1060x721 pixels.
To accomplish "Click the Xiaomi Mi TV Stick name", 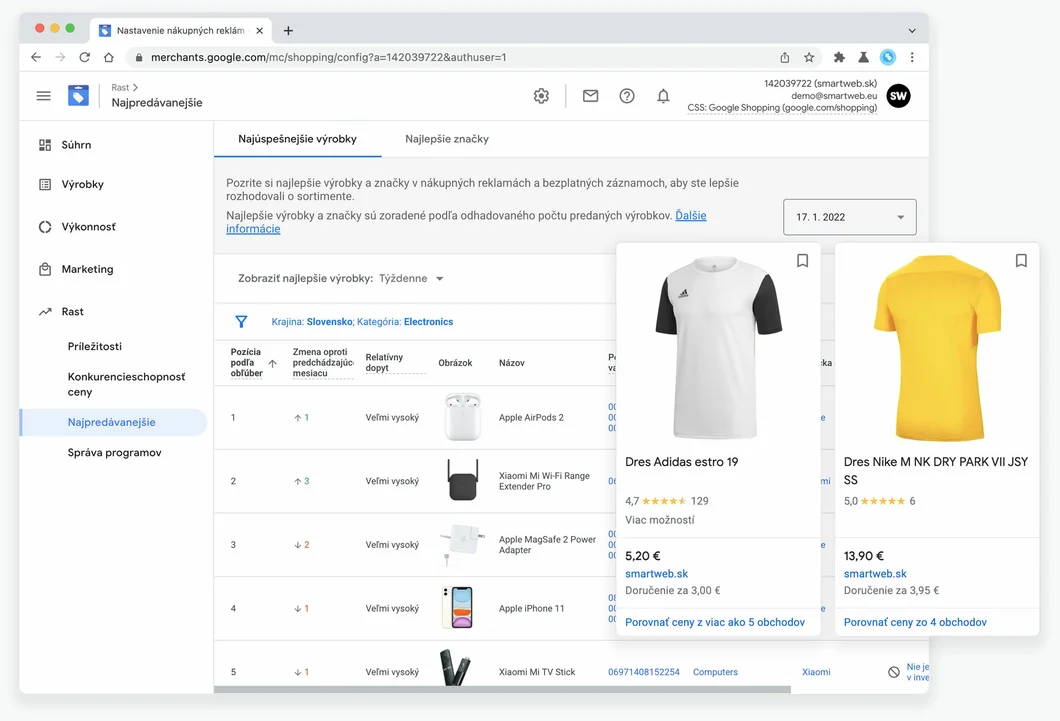I will [x=537, y=672].
